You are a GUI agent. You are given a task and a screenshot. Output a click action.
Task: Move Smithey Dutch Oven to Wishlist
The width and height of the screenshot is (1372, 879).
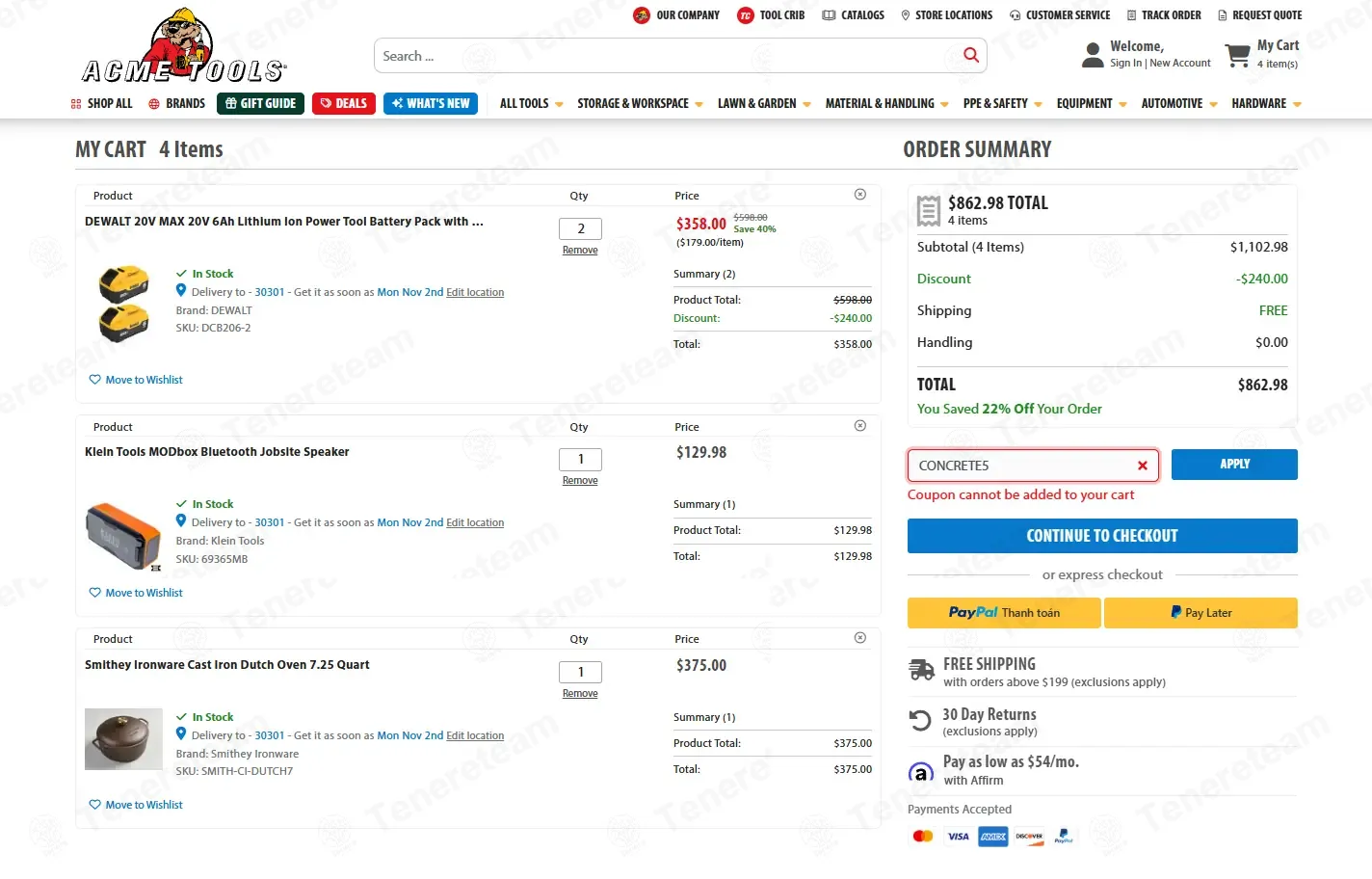click(136, 805)
